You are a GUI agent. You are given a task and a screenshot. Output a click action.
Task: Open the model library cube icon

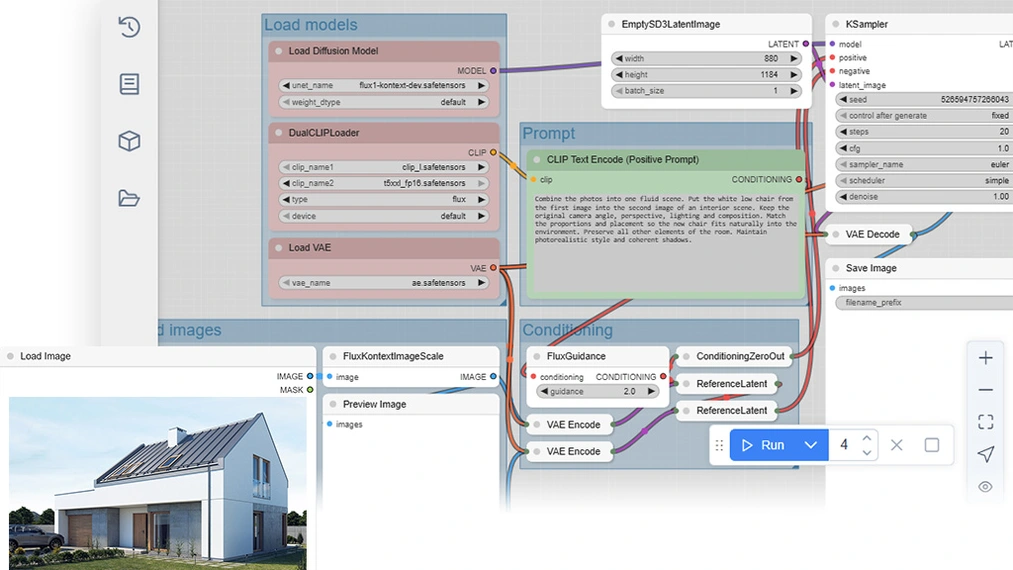[x=129, y=141]
